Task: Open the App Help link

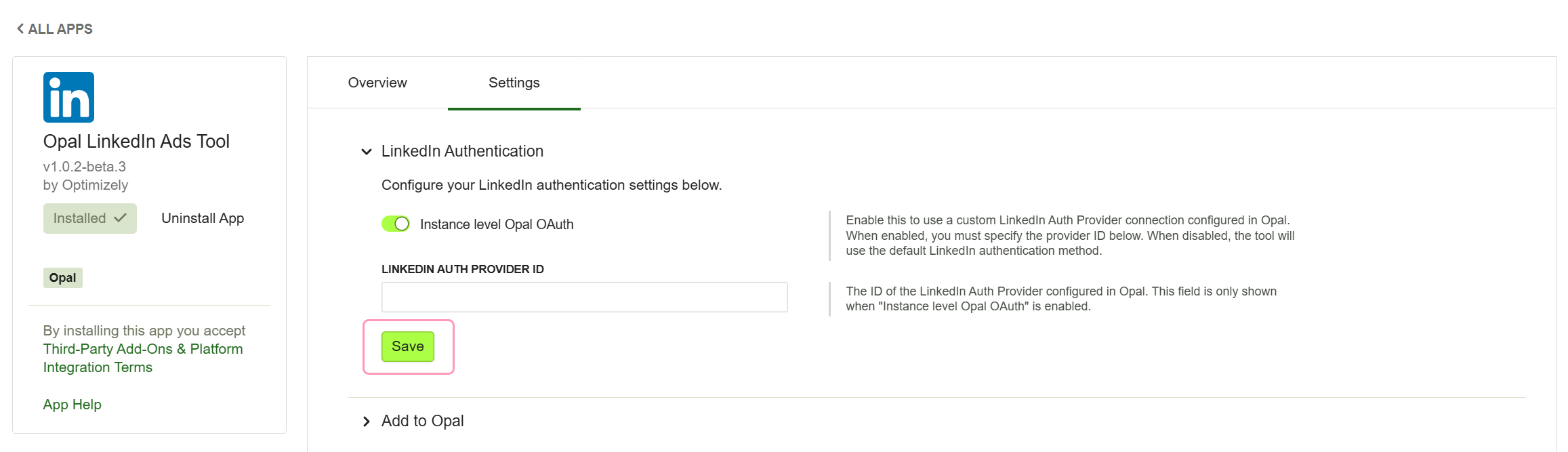Action: [73, 405]
